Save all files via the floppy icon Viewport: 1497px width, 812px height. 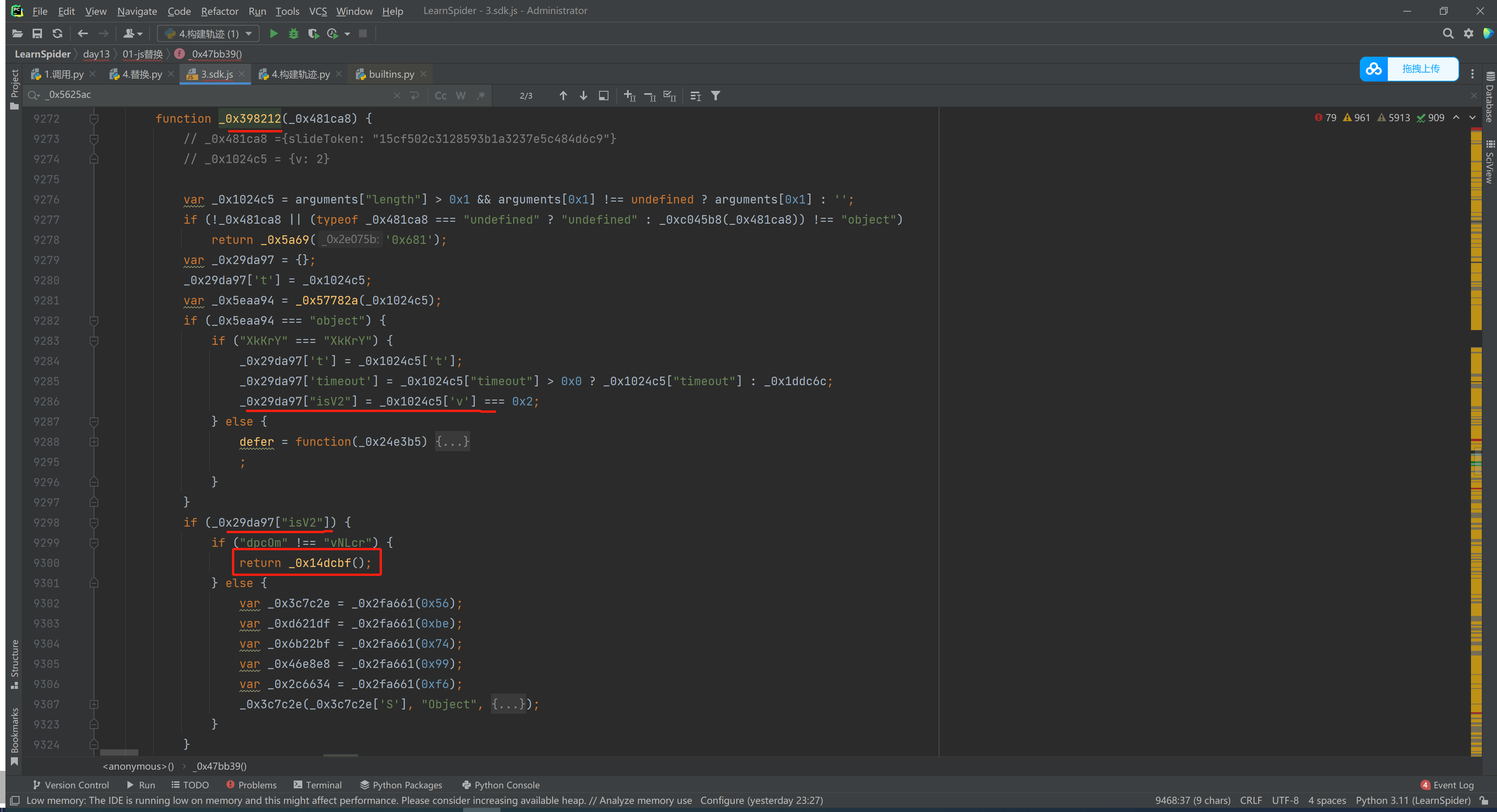pyautogui.click(x=37, y=34)
